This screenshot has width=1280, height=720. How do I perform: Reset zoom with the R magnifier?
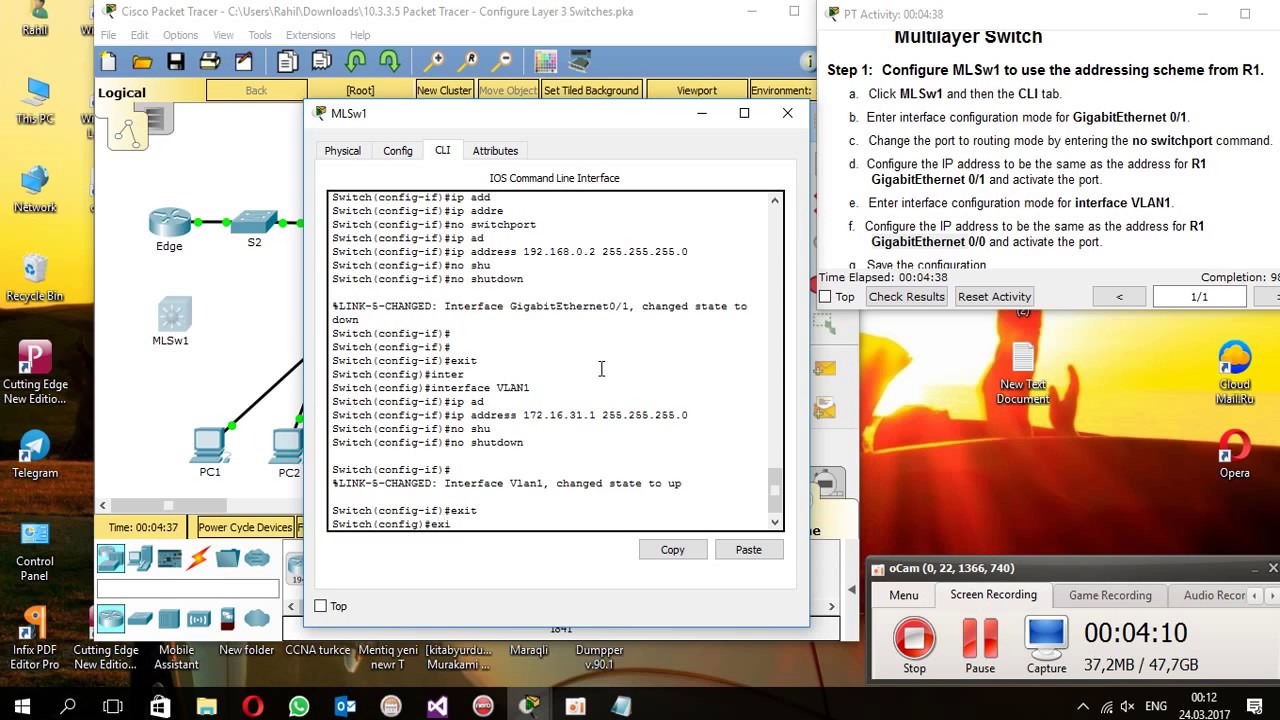(468, 62)
